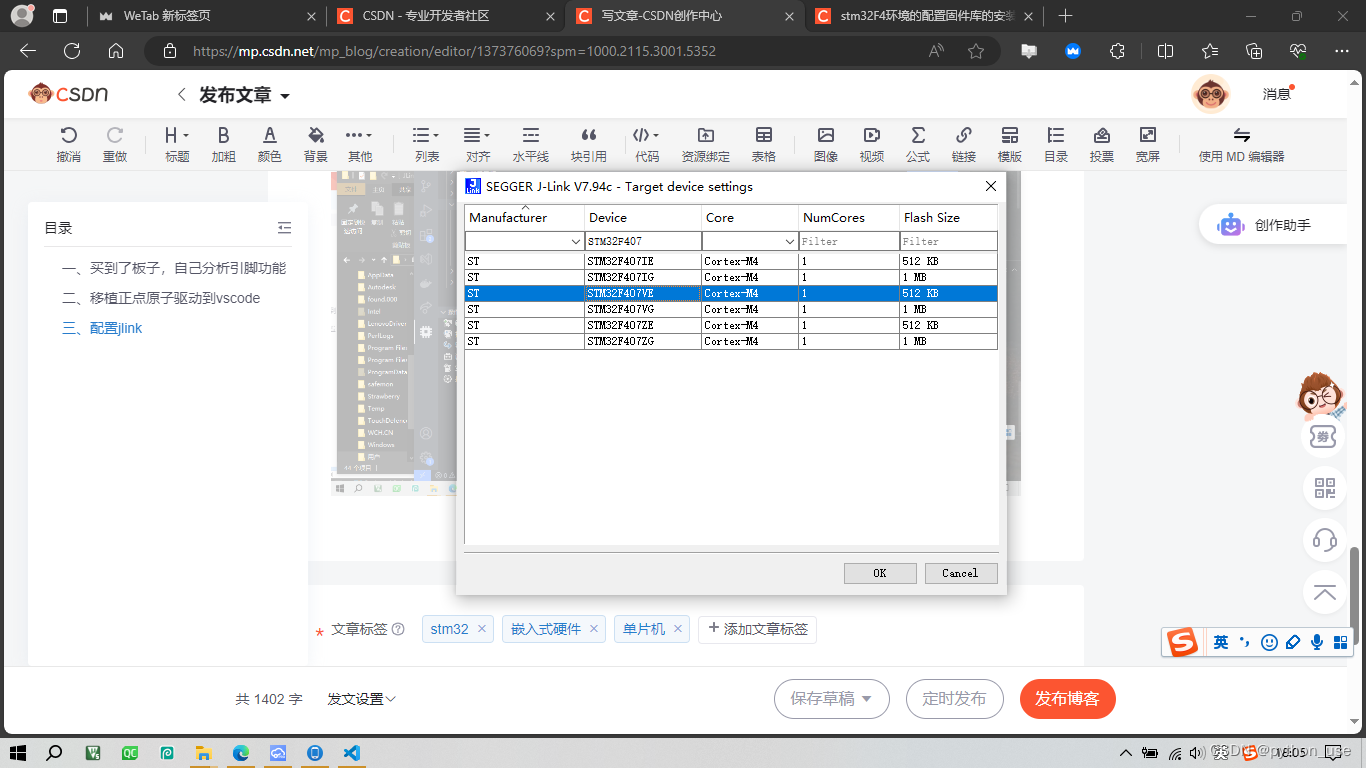Open the Windows Start menu
Viewport: 1366px width, 768px height.
(x=17, y=753)
